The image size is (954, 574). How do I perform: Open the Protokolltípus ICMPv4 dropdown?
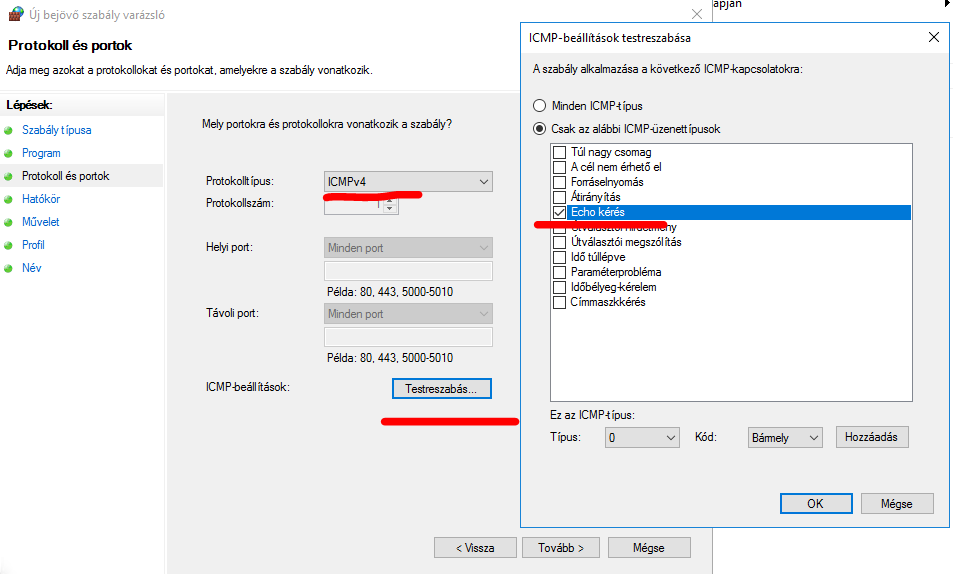click(x=408, y=182)
